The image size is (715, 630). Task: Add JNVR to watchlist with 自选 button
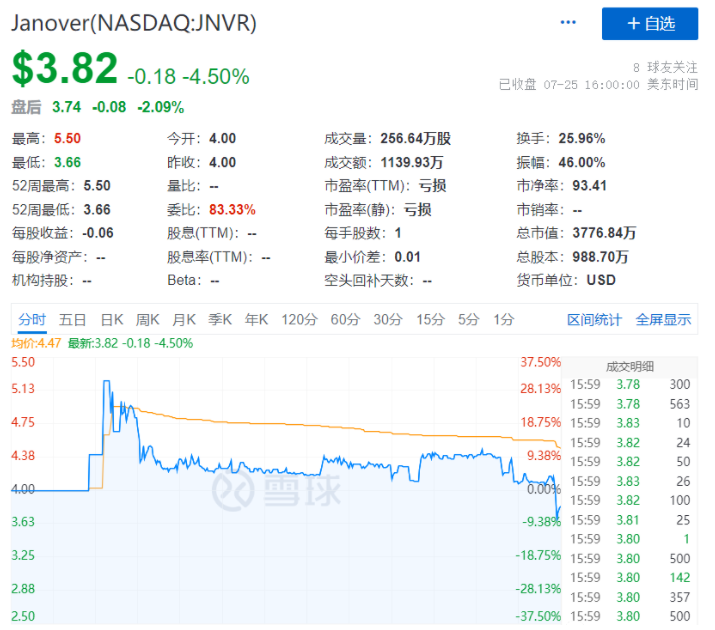(x=650, y=23)
